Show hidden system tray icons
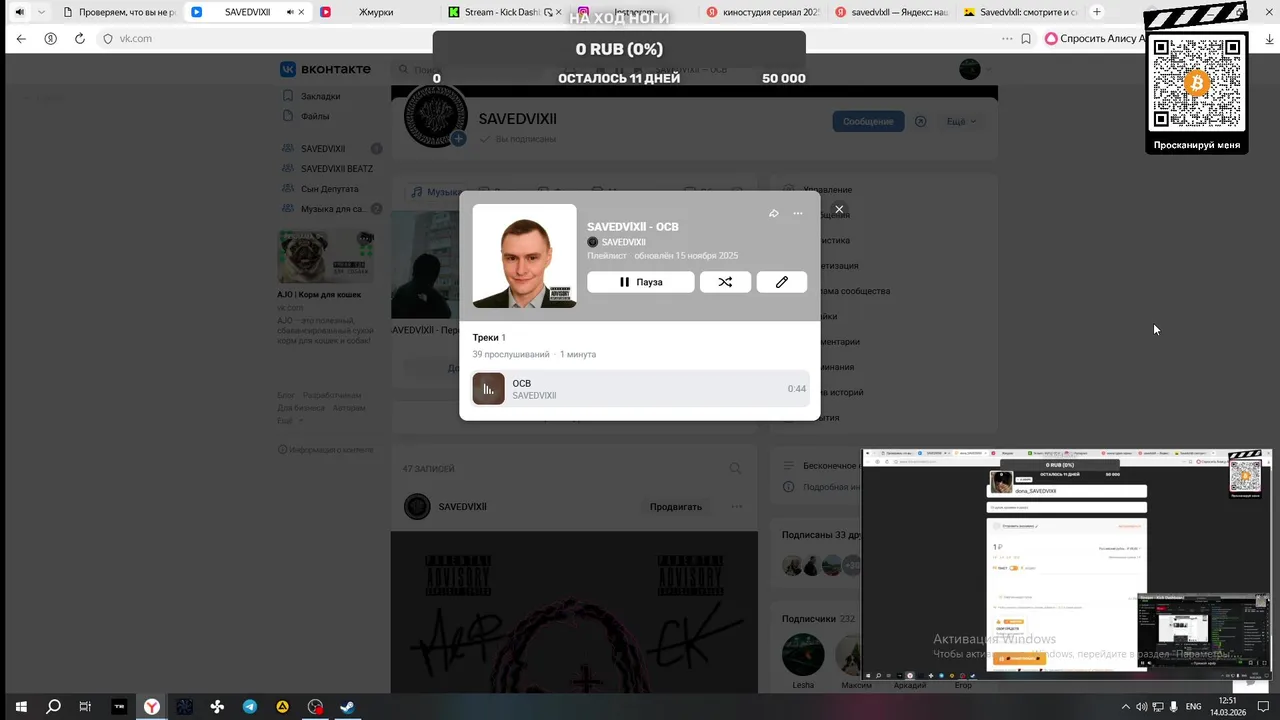Viewport: 1280px width, 720px height. coord(1126,706)
